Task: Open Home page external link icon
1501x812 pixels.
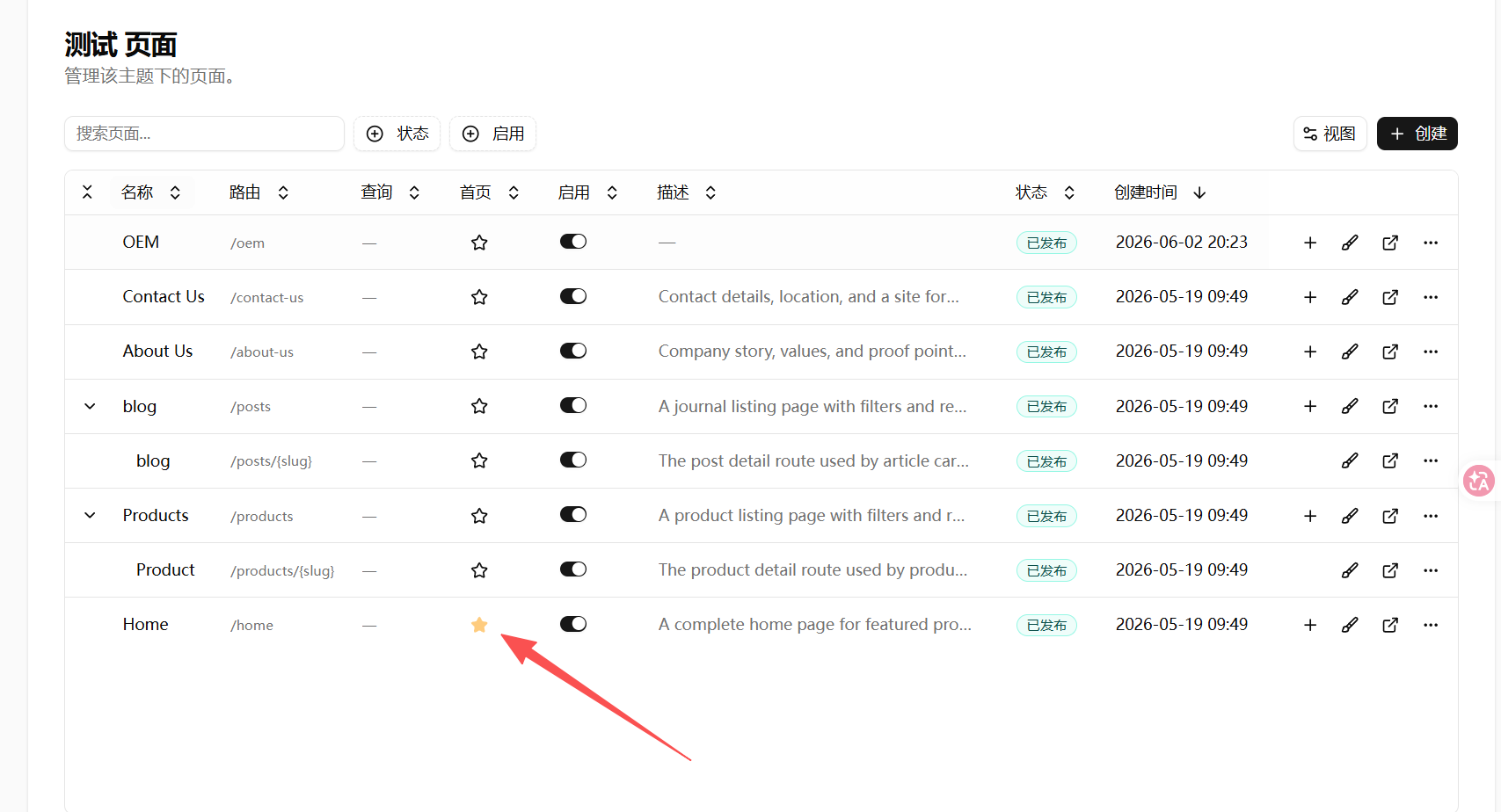Action: click(1390, 625)
